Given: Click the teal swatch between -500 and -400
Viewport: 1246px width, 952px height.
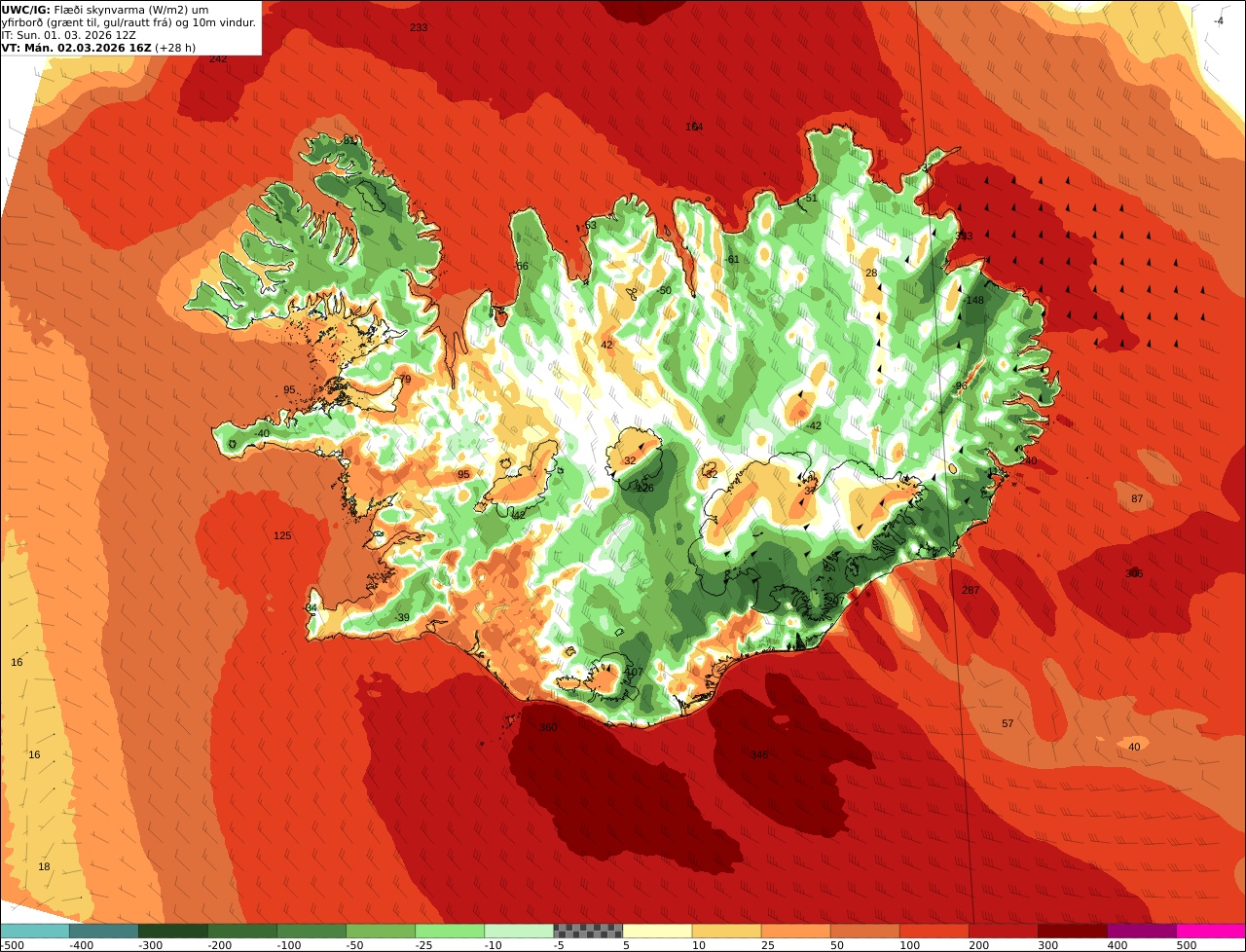Looking at the screenshot, I should pyautogui.click(x=34, y=930).
